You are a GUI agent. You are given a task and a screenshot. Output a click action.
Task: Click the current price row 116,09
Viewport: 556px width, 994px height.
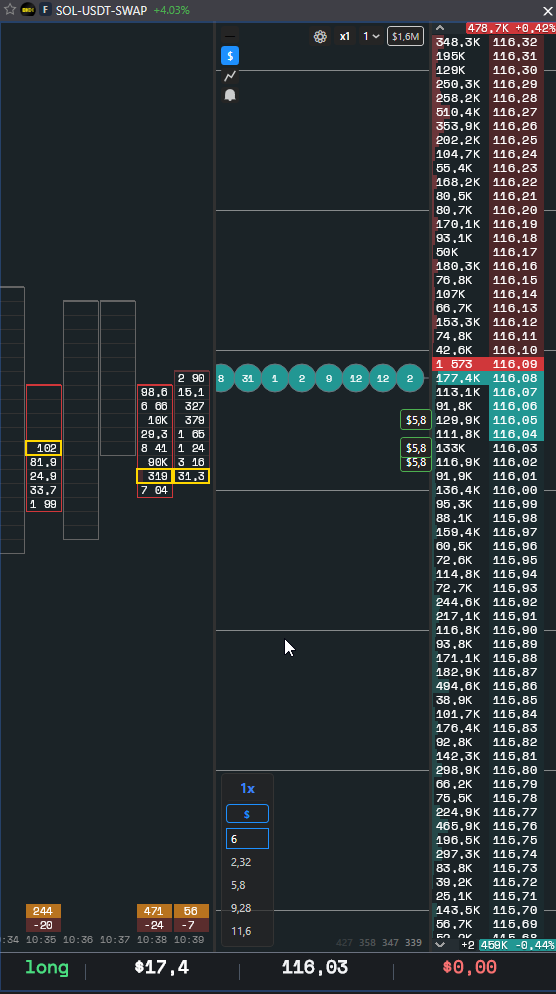tap(487, 364)
